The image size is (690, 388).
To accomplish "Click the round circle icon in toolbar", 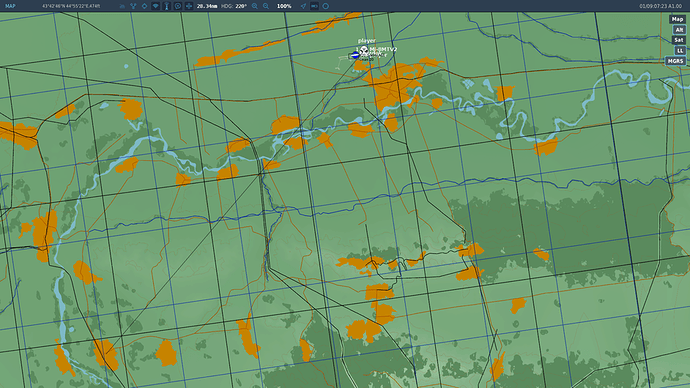I will 326,6.
